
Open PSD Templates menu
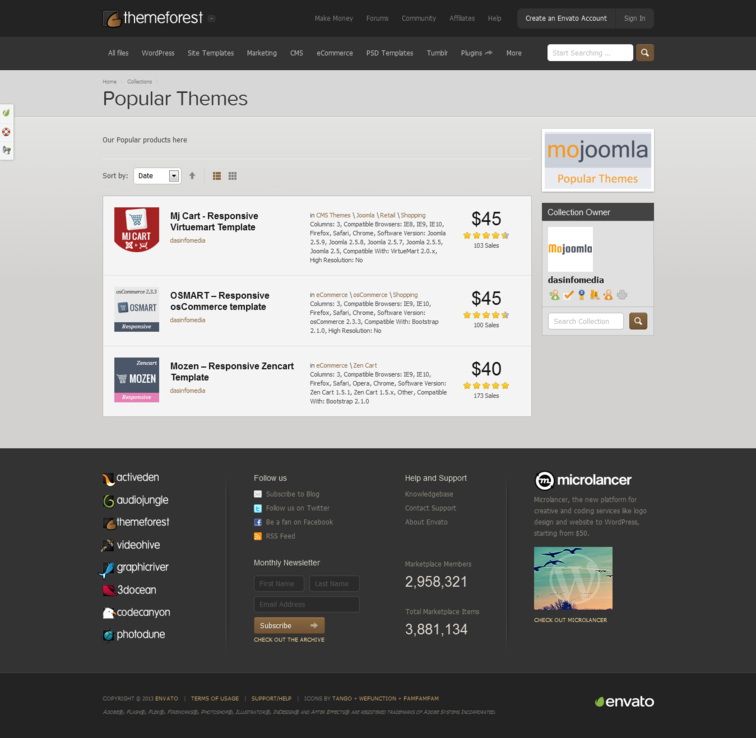(x=390, y=53)
